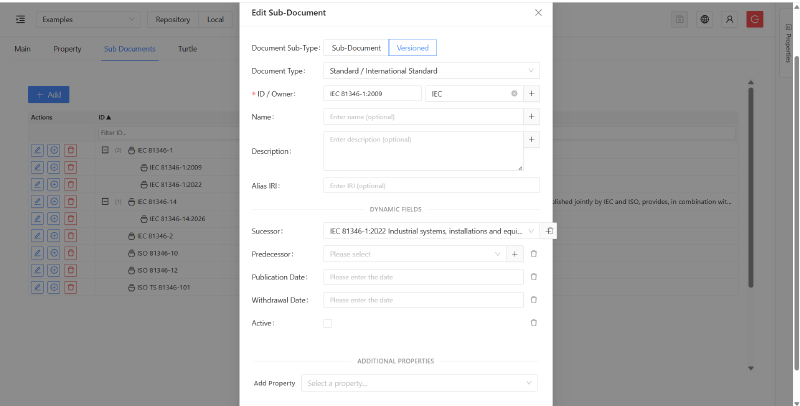Image resolution: width=800 pixels, height=406 pixels.
Task: Click plus button next to Description
Action: (x=532, y=140)
